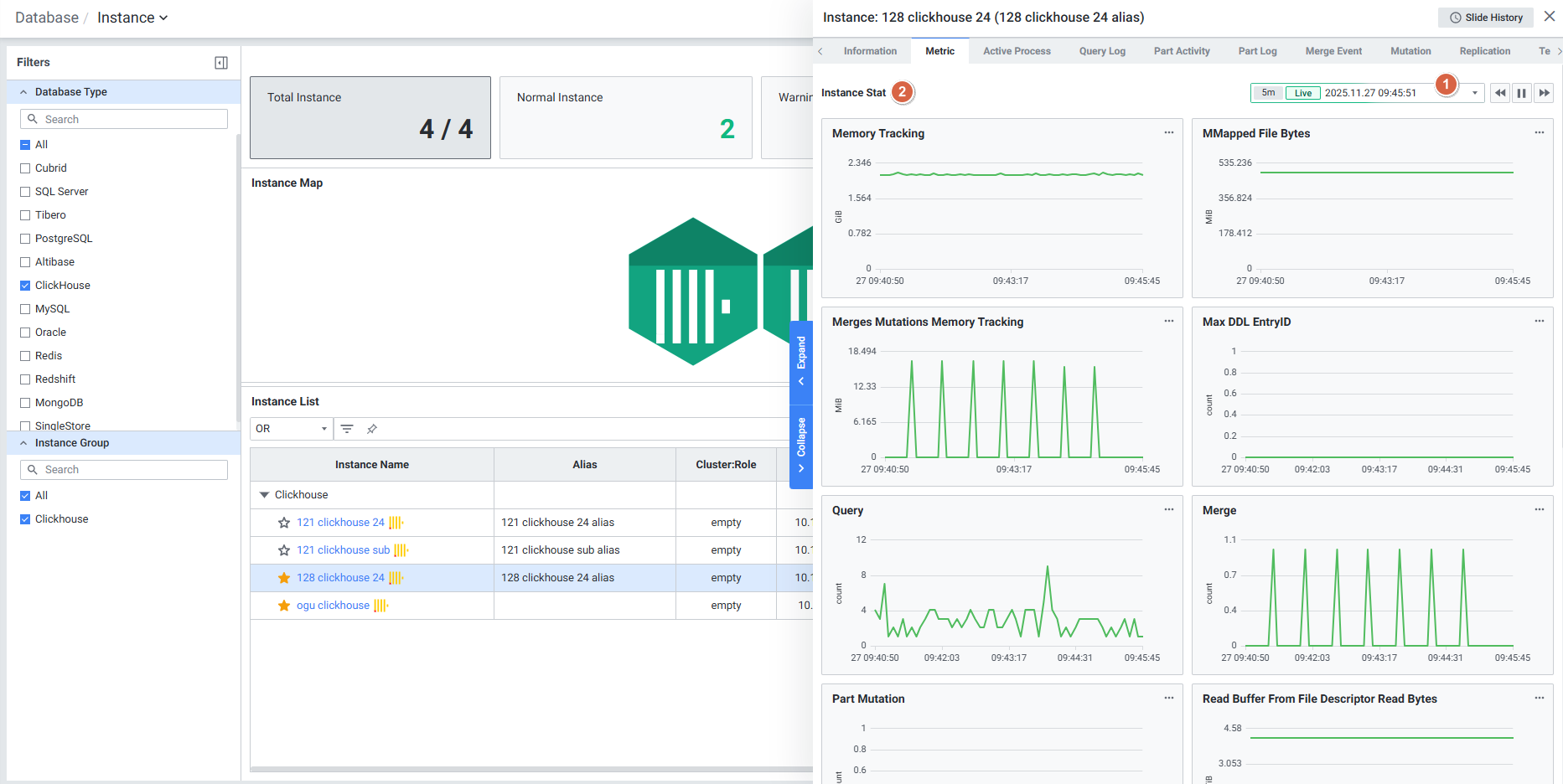The image size is (1563, 784).
Task: Uncheck the ClickHouse database type
Action: (x=25, y=286)
